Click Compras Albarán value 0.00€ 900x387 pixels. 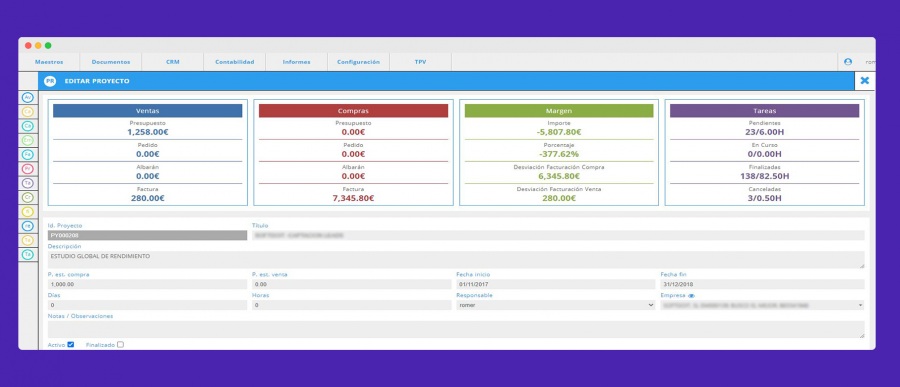(354, 176)
